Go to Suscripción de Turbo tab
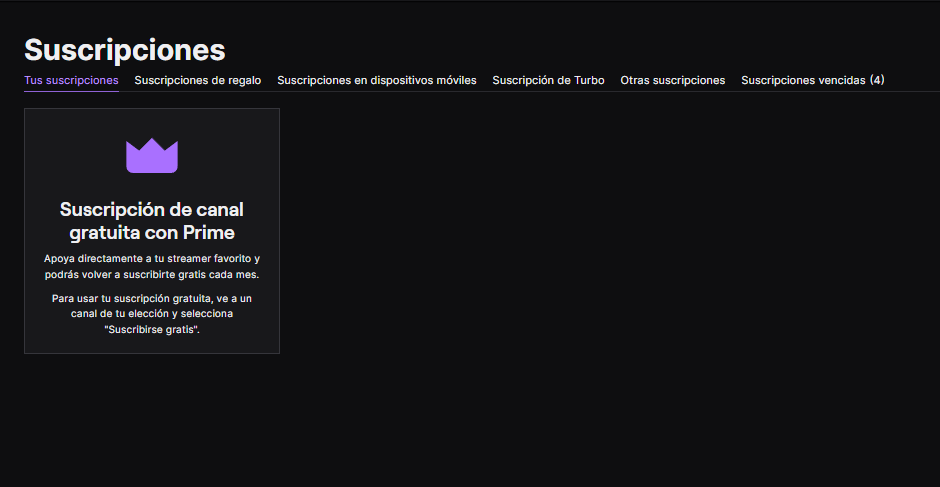Viewport: 940px width, 487px height. pyautogui.click(x=548, y=80)
